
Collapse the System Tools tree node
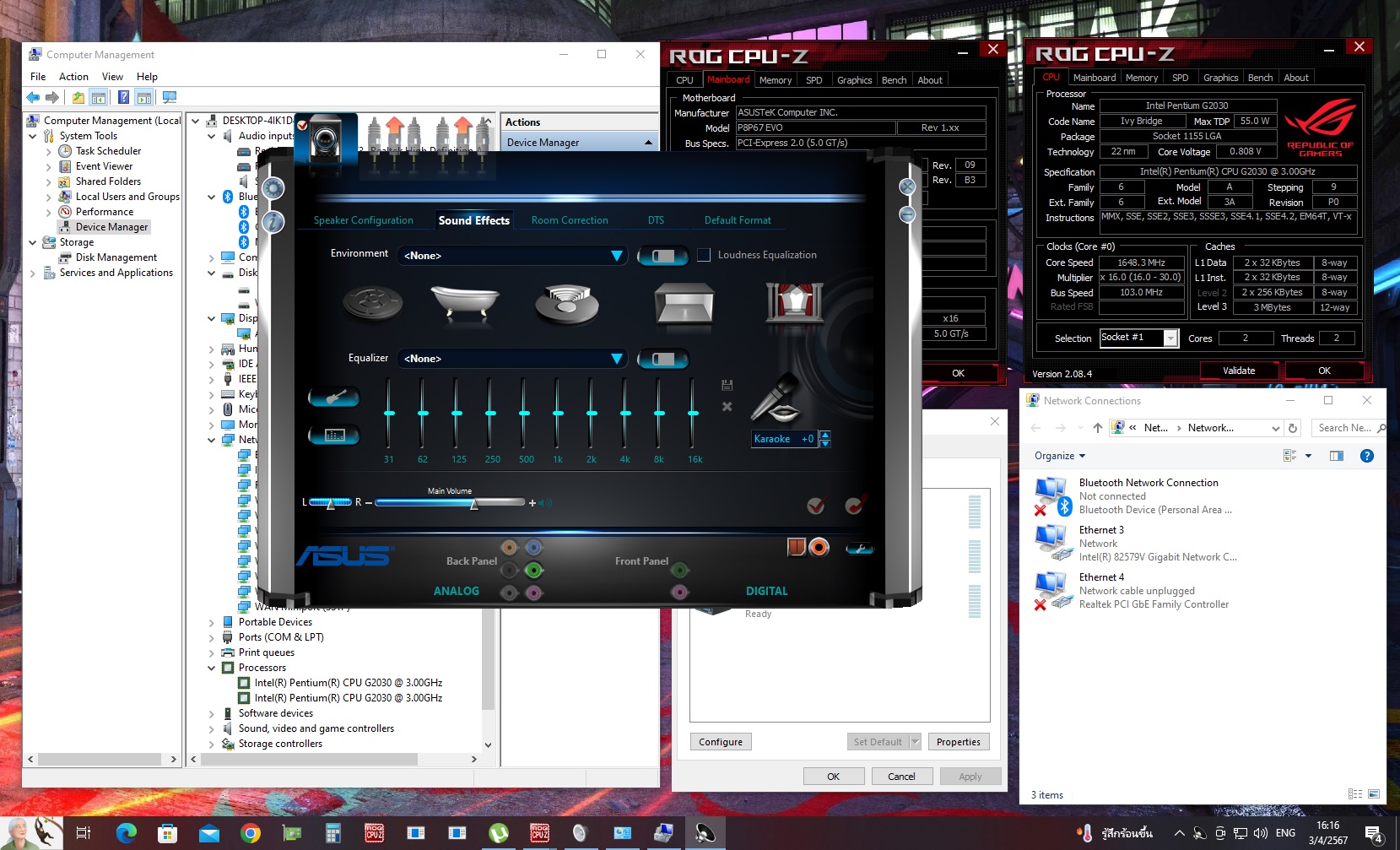pyautogui.click(x=33, y=136)
